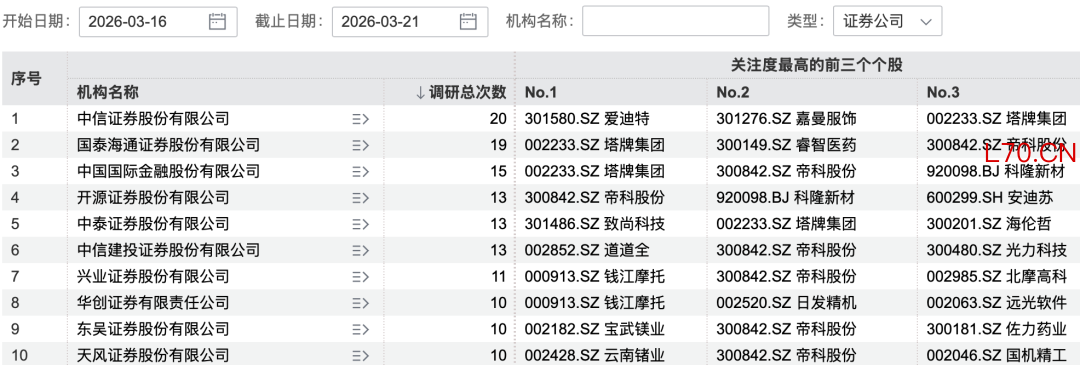Image resolution: width=1080 pixels, height=365 pixels.
Task: Click stock 002046.SZ 国机精工
Action: click(997, 356)
